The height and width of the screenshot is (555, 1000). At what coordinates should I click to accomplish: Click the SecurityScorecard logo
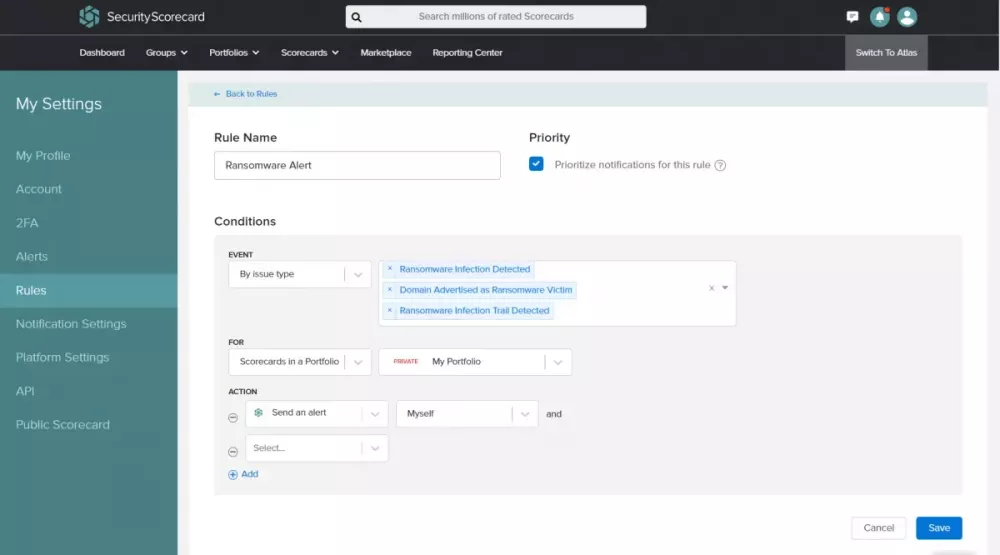[142, 17]
